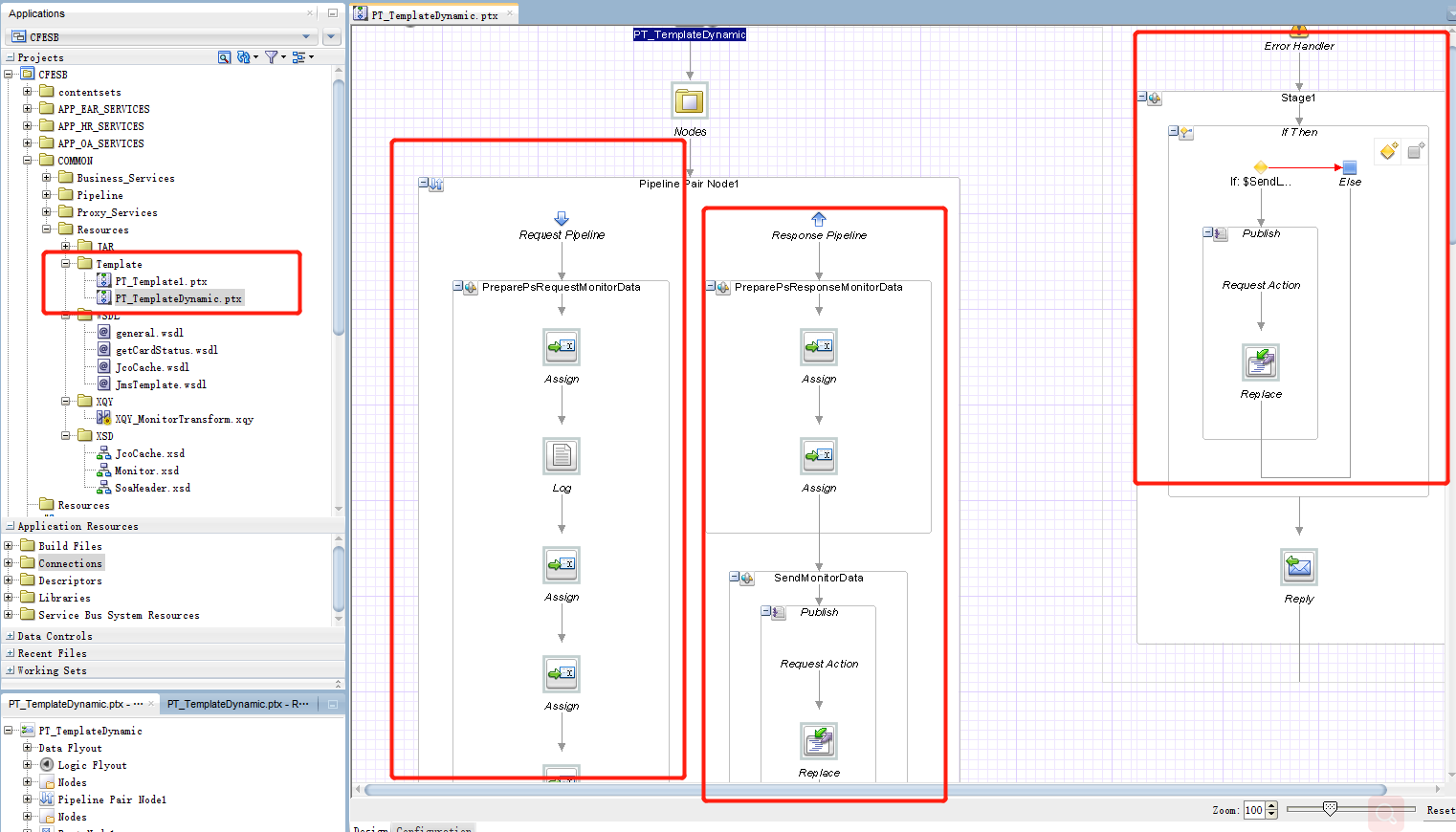Expand the Data Controls section
The height and width of the screenshot is (832, 1456).
[x=10, y=636]
